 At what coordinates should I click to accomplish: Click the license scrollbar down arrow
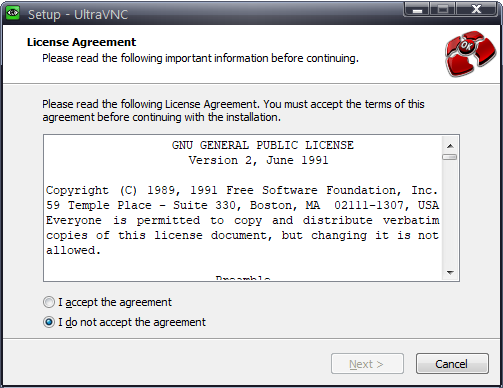[x=450, y=273]
